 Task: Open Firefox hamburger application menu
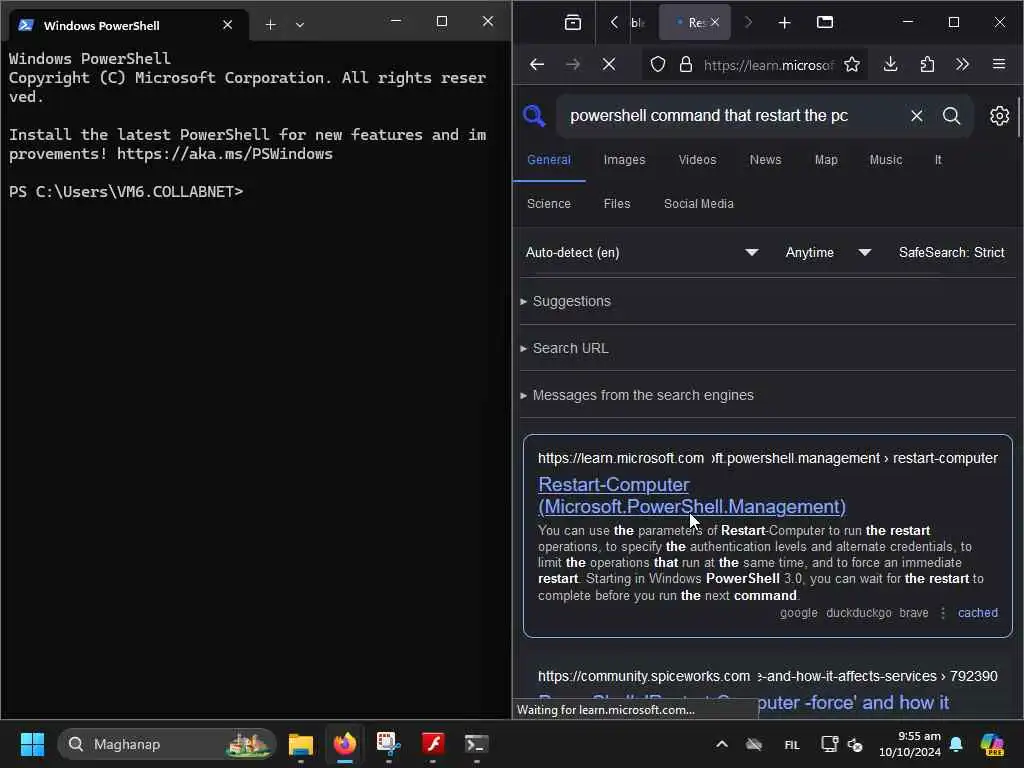click(x=999, y=64)
